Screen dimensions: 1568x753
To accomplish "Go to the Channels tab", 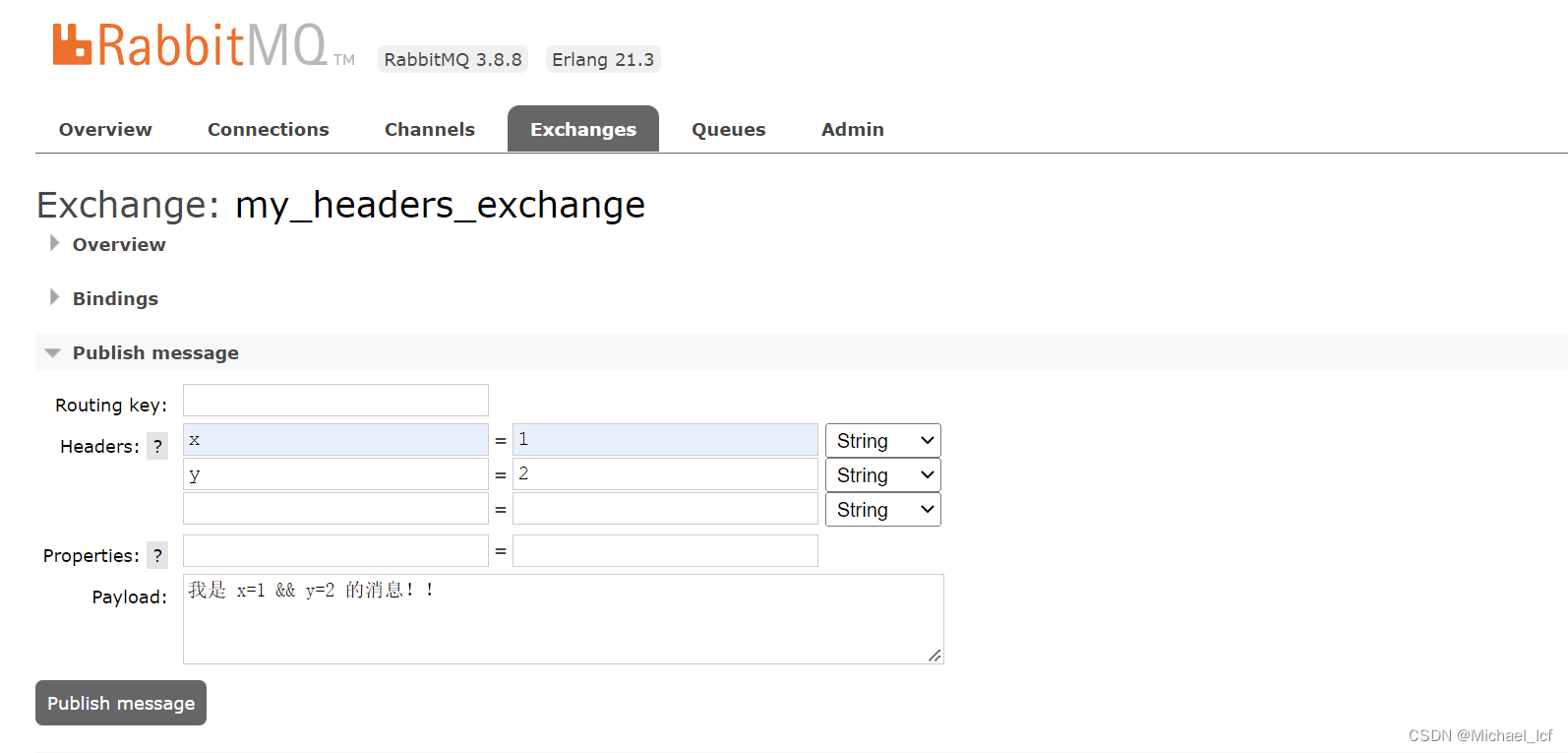I will 429,129.
